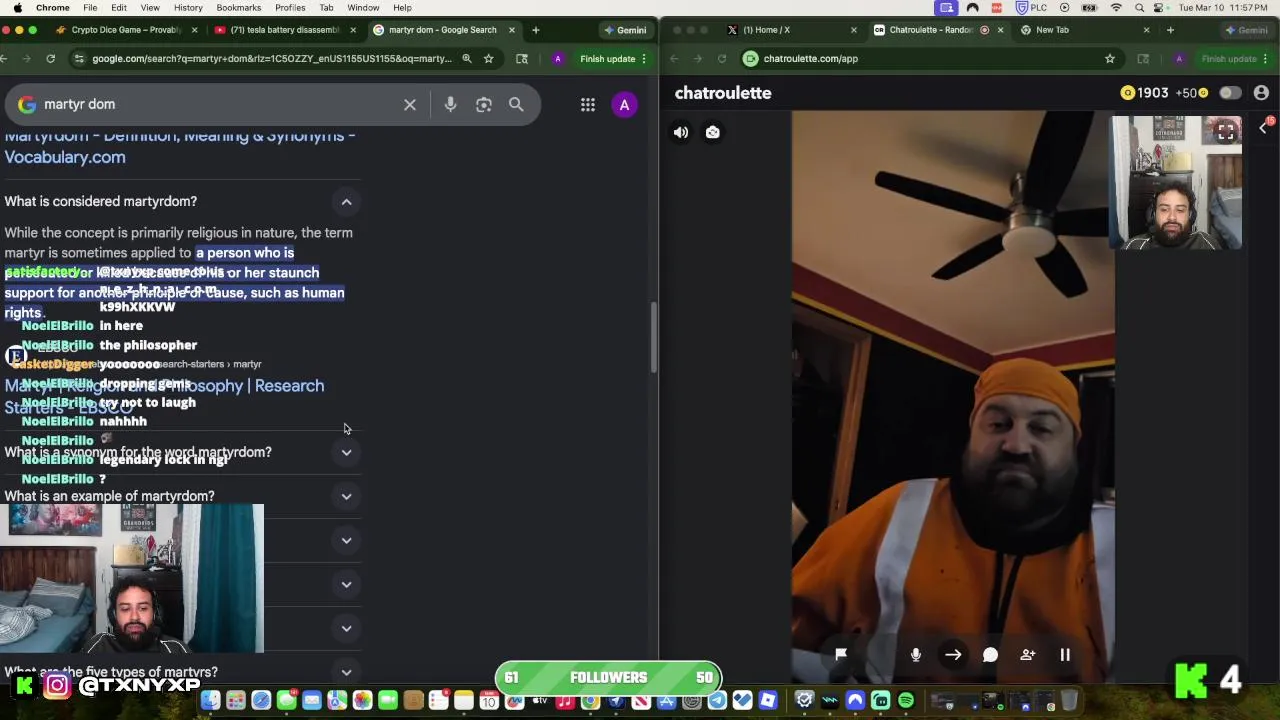Expand self-view to fullscreen

(1225, 132)
